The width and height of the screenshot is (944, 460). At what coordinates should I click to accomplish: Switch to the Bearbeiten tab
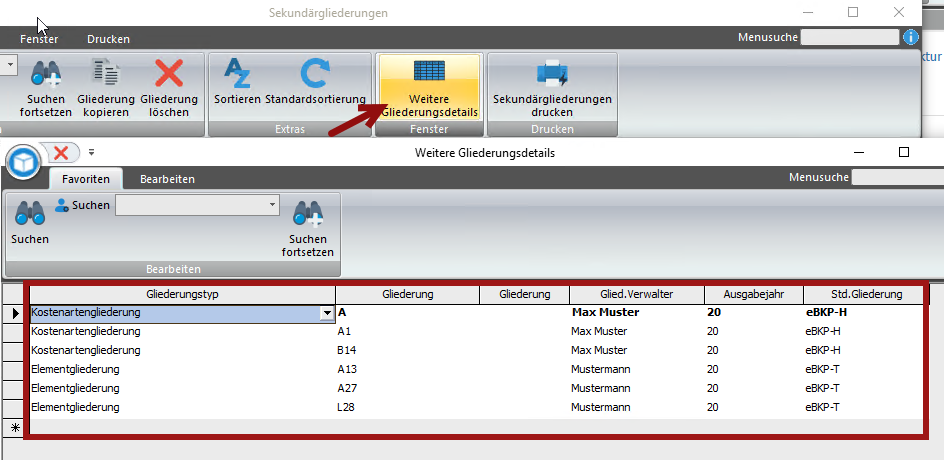click(x=167, y=179)
